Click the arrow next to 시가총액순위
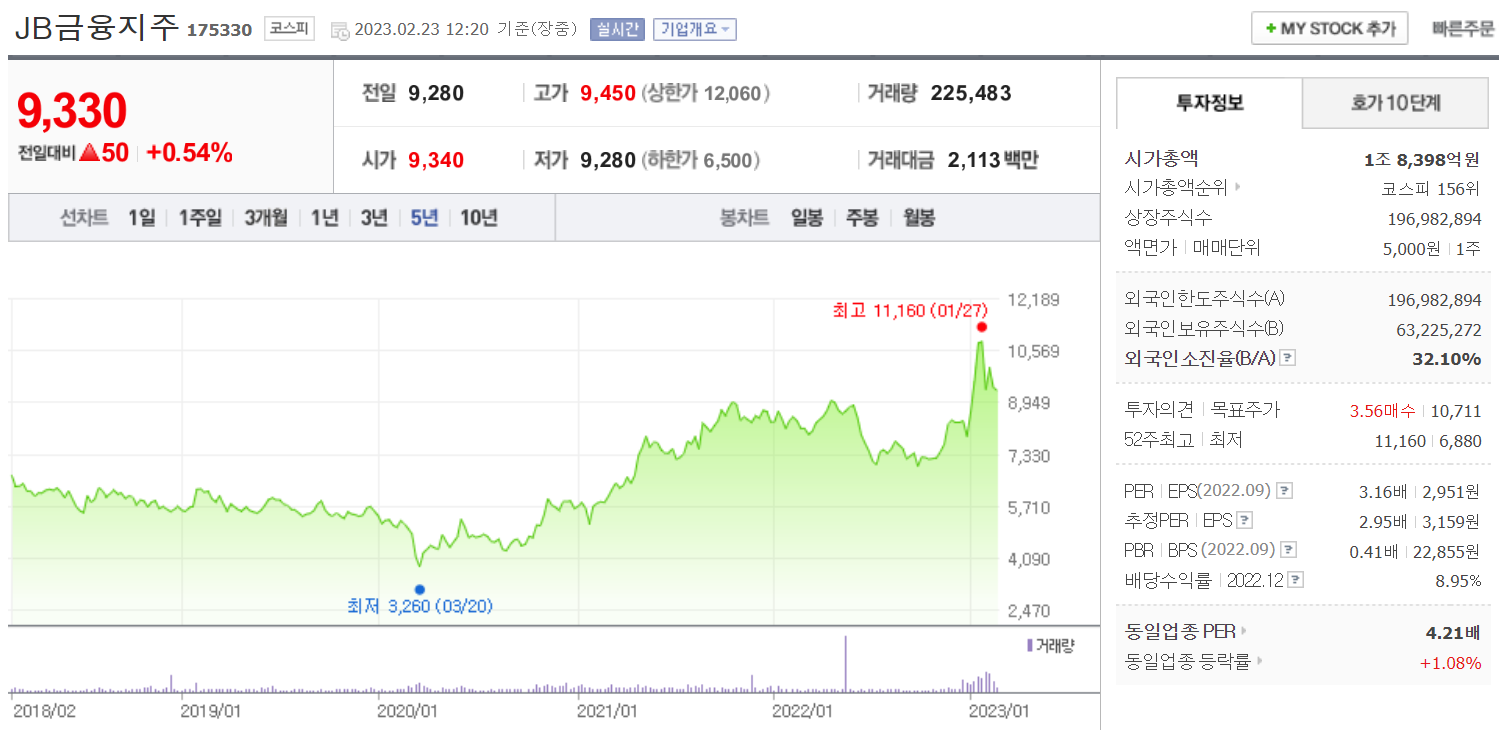Viewport: 1499px width, 730px height. coord(1237,187)
